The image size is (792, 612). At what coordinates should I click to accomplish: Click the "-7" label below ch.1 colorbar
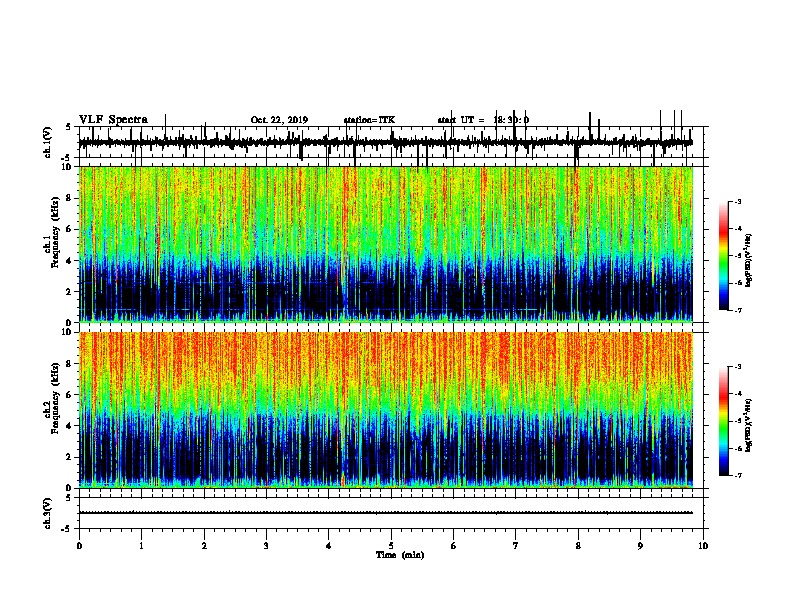pyautogui.click(x=738, y=311)
